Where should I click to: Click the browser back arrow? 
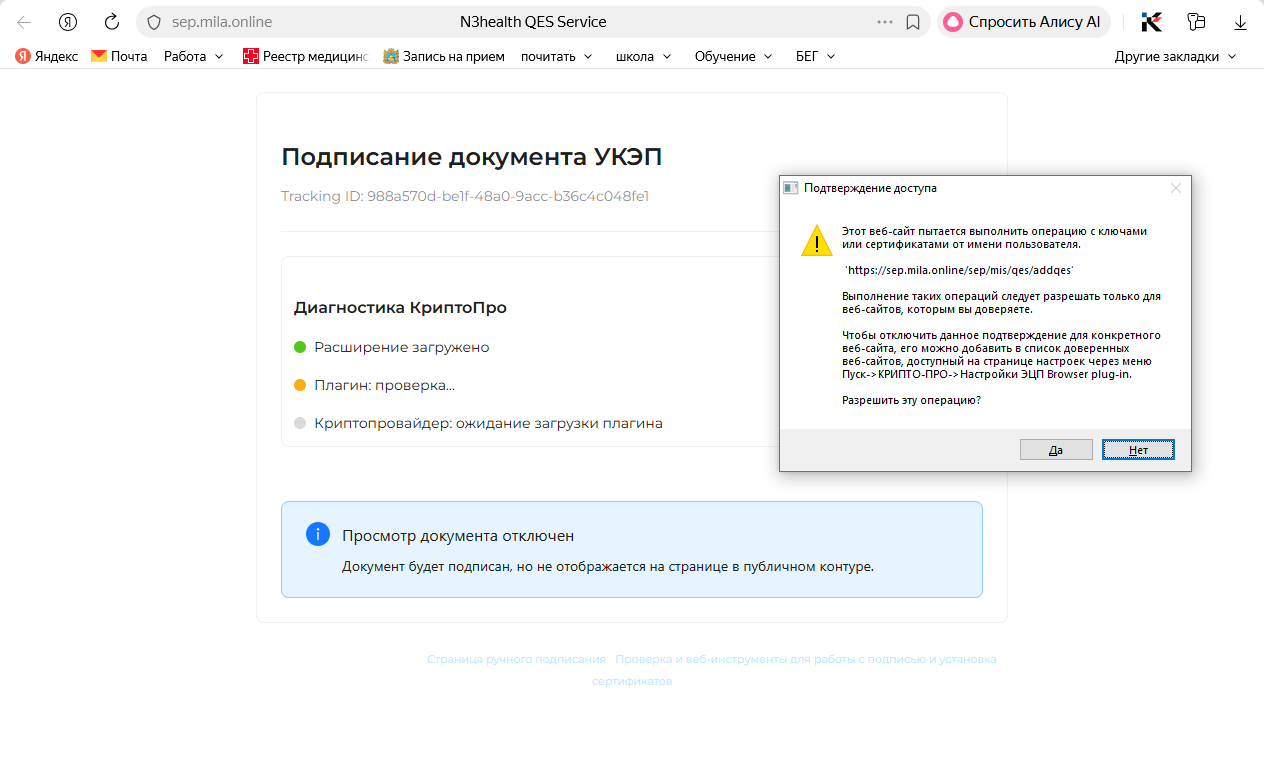tap(24, 22)
